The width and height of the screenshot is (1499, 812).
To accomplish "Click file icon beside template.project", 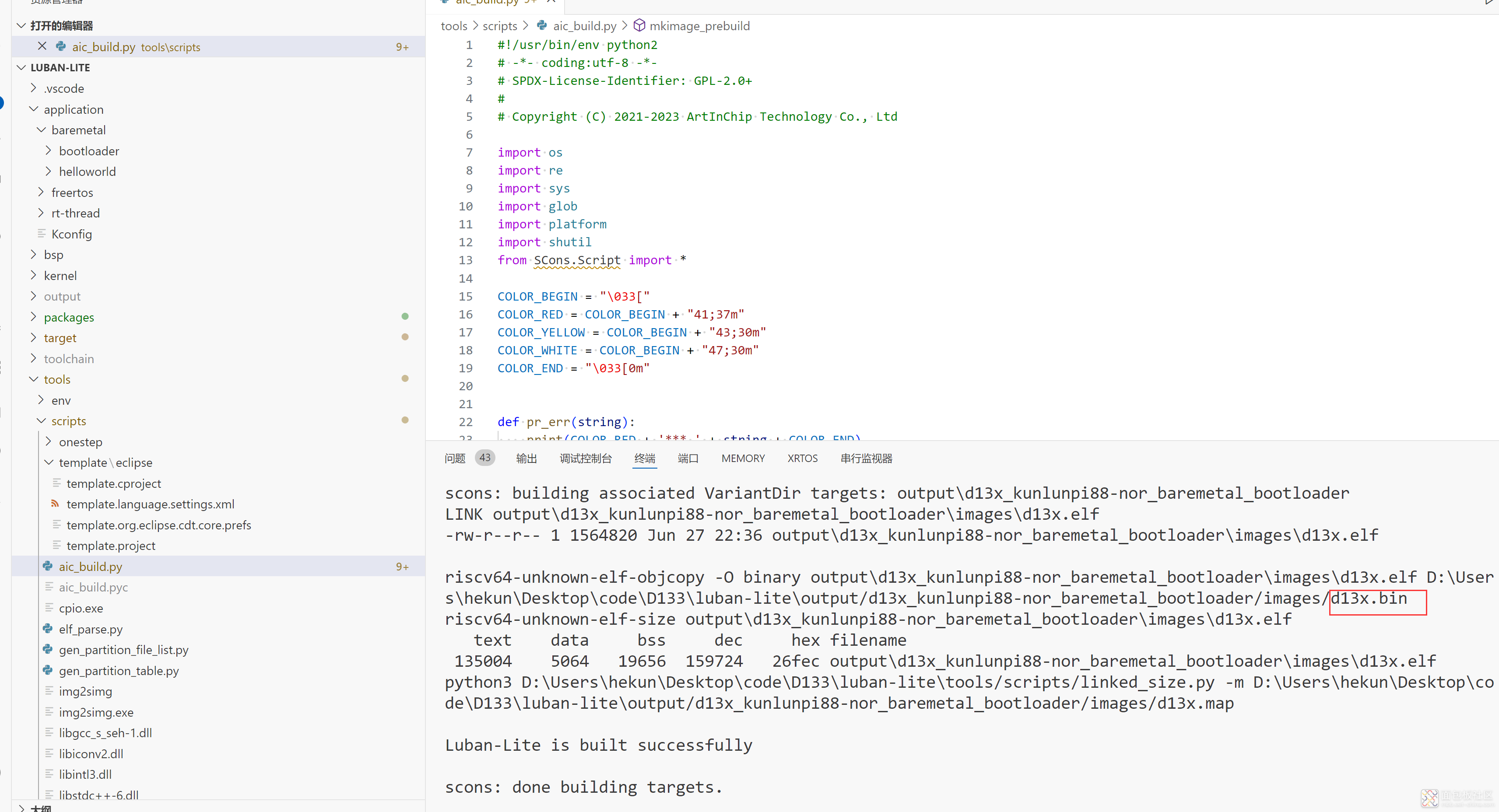I will [x=56, y=545].
